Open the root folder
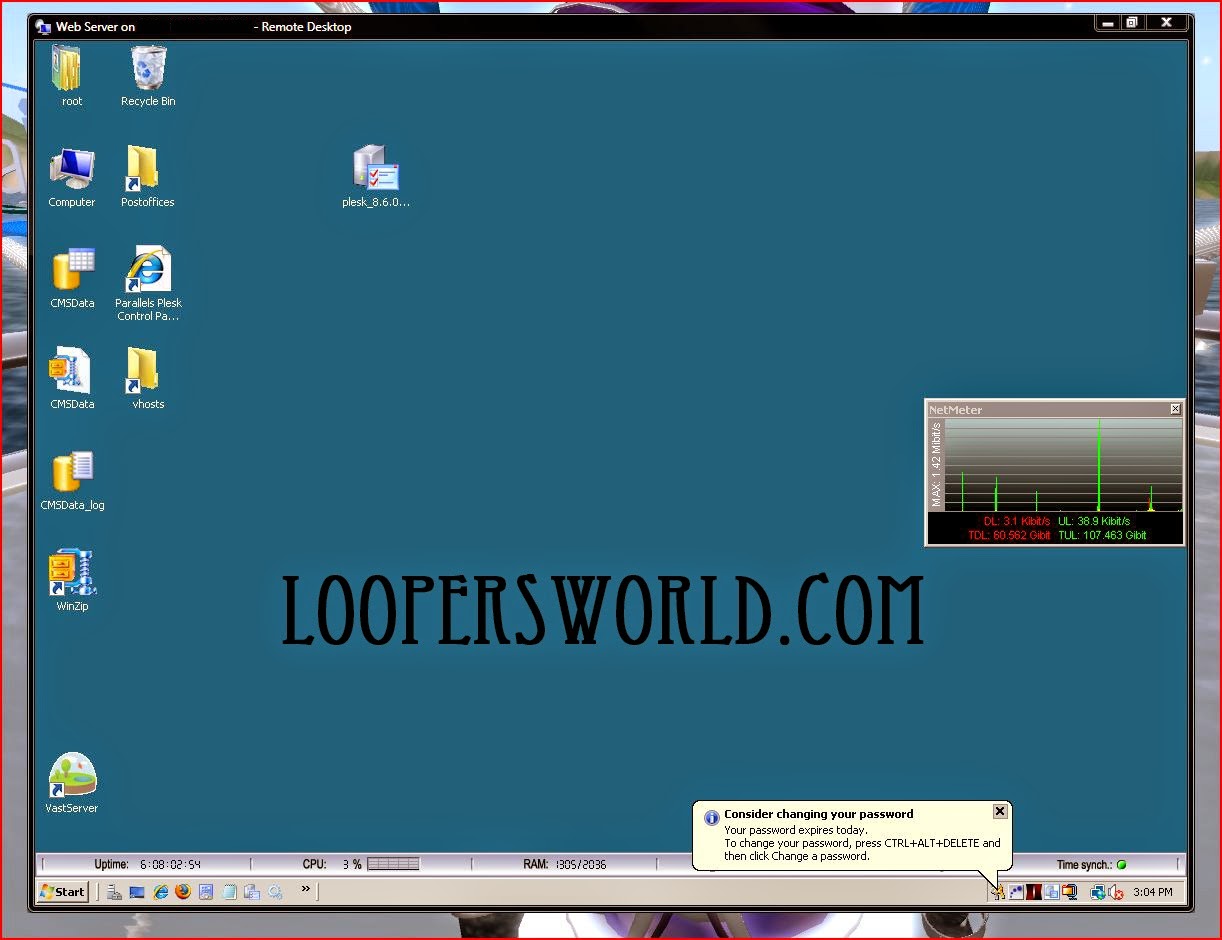Image resolution: width=1222 pixels, height=940 pixels. coord(70,70)
